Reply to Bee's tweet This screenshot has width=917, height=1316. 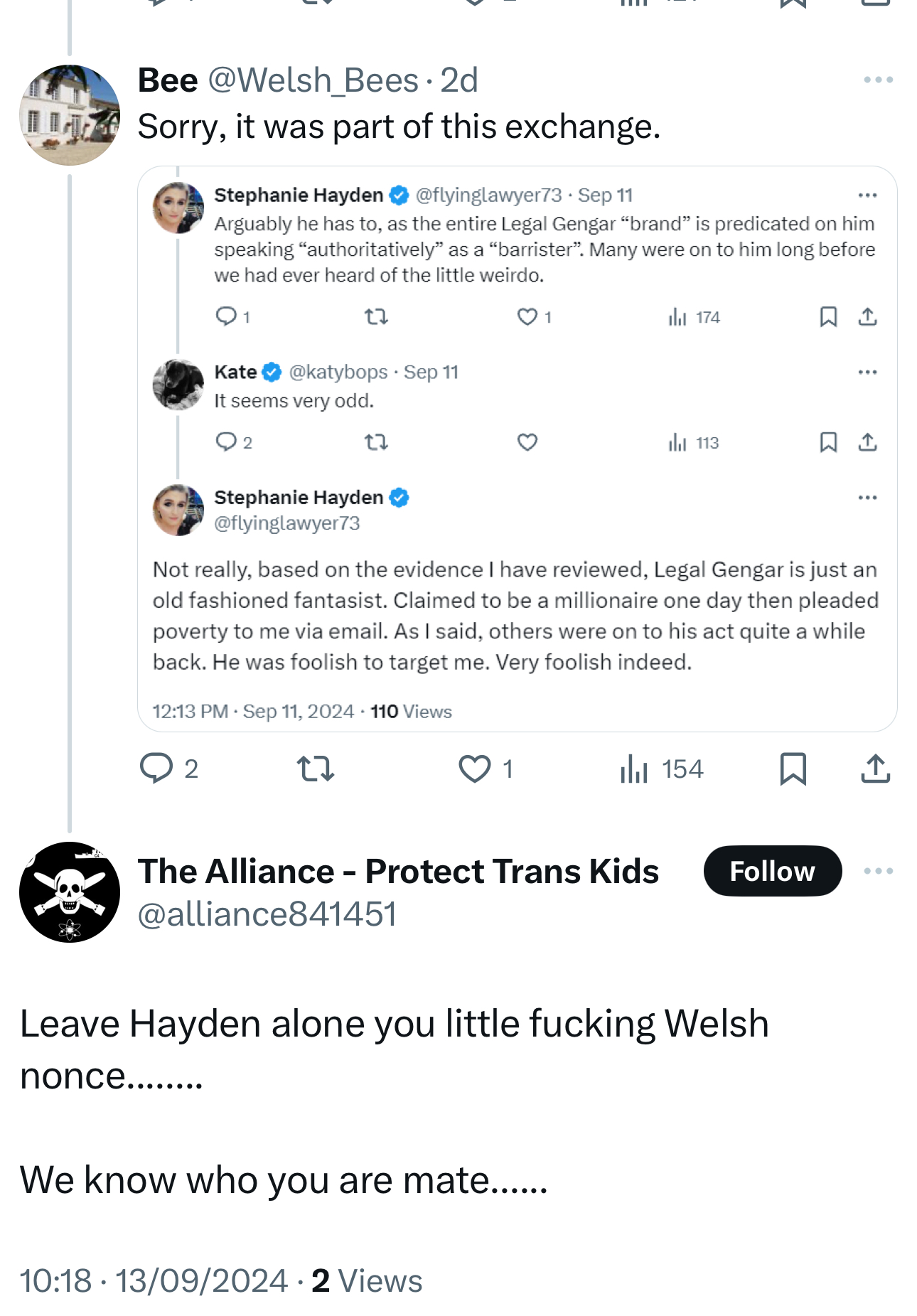[157, 769]
